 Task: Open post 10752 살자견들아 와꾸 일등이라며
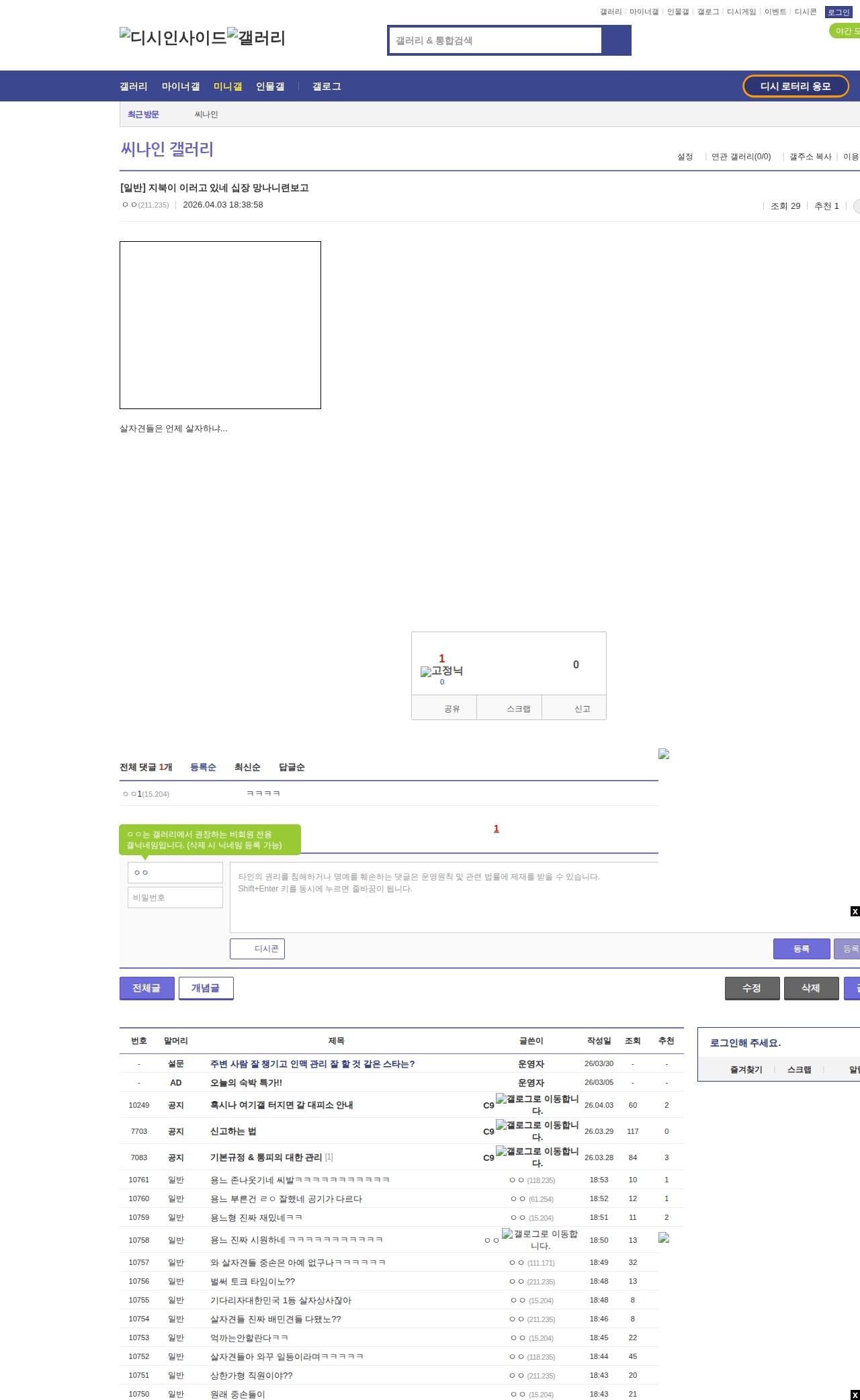coord(287,1357)
